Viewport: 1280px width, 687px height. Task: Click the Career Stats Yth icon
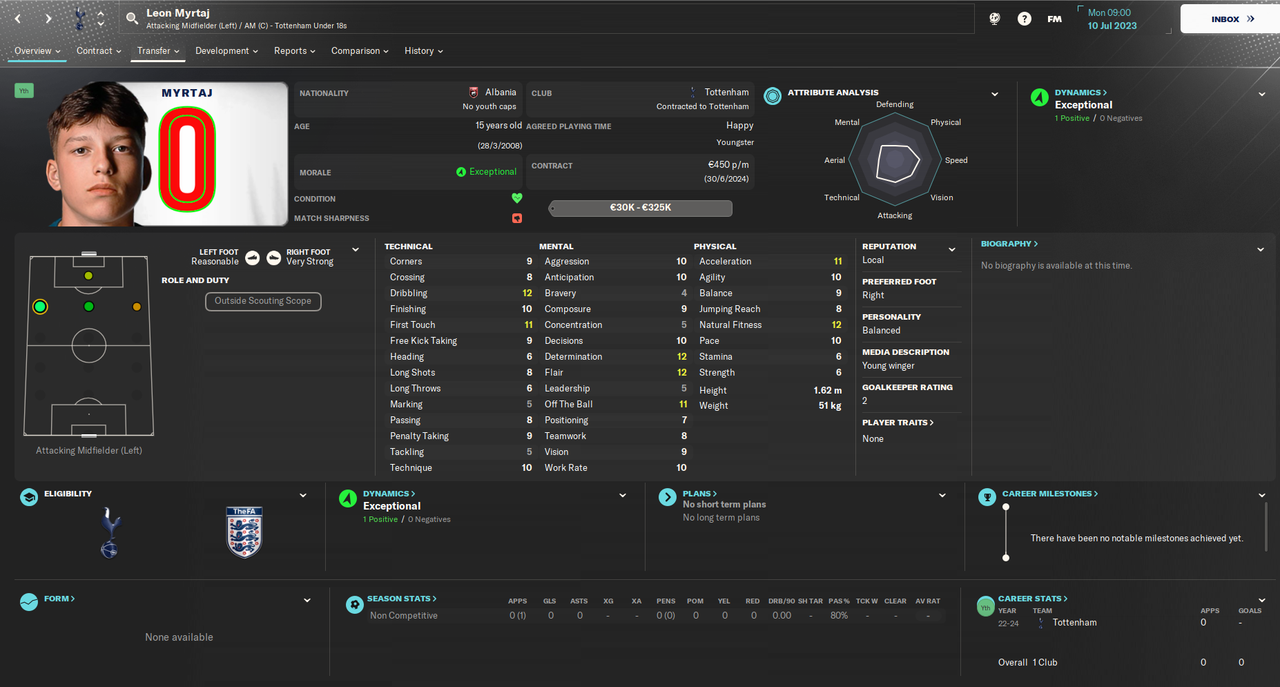coord(985,606)
